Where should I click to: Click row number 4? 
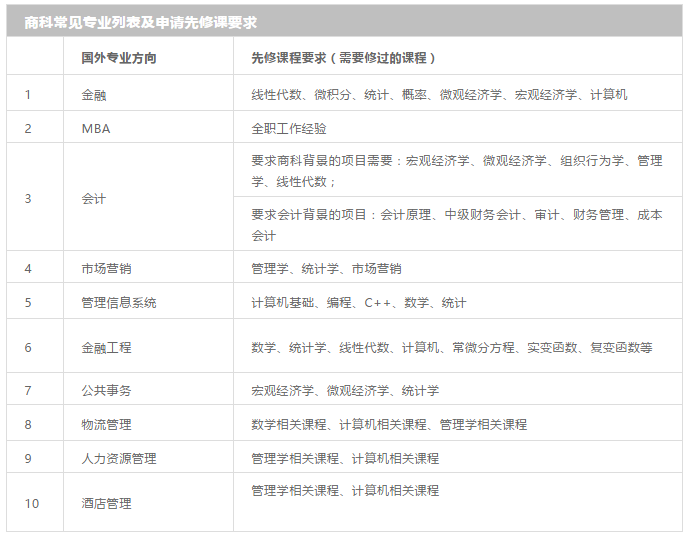click(x=28, y=268)
